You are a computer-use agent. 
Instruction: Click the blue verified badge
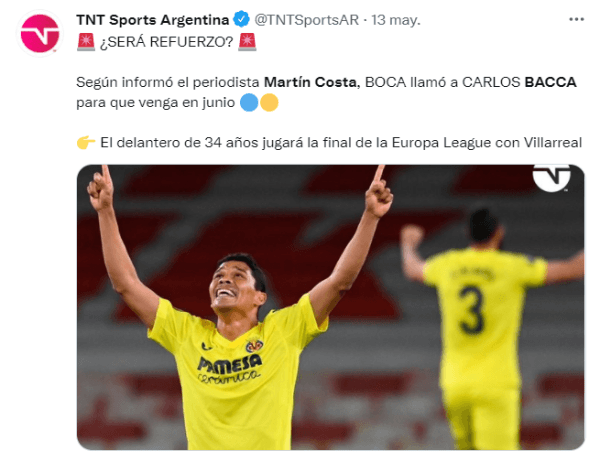click(x=241, y=20)
